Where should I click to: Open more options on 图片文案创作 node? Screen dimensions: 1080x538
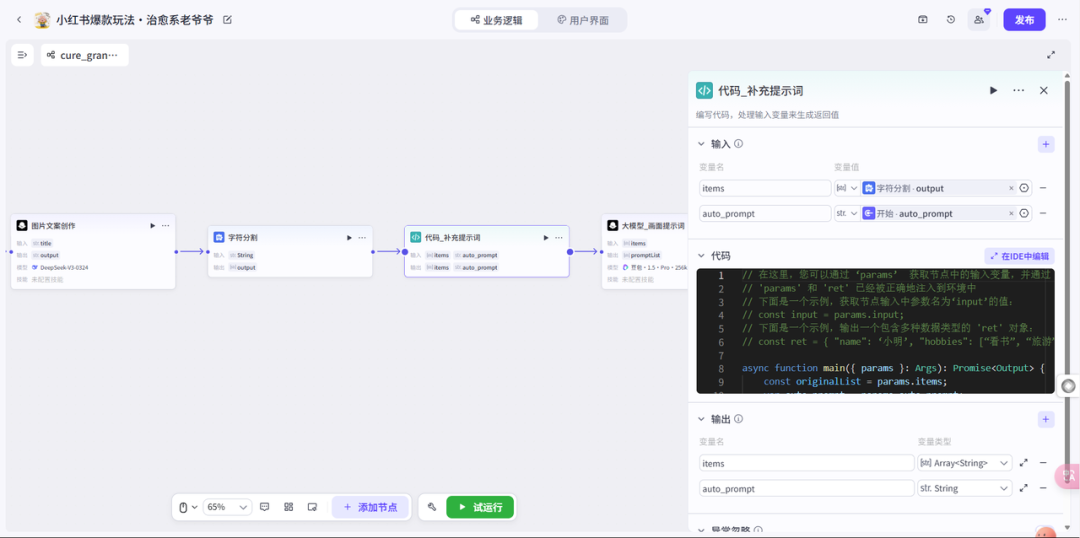tap(165, 225)
